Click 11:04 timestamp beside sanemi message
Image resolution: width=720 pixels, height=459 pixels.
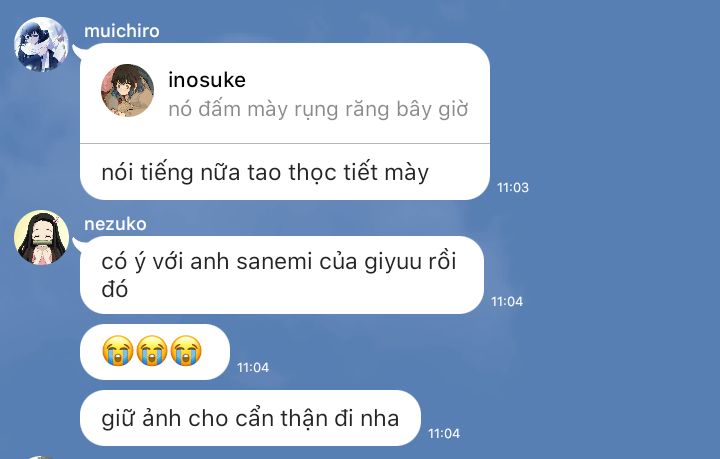507,302
